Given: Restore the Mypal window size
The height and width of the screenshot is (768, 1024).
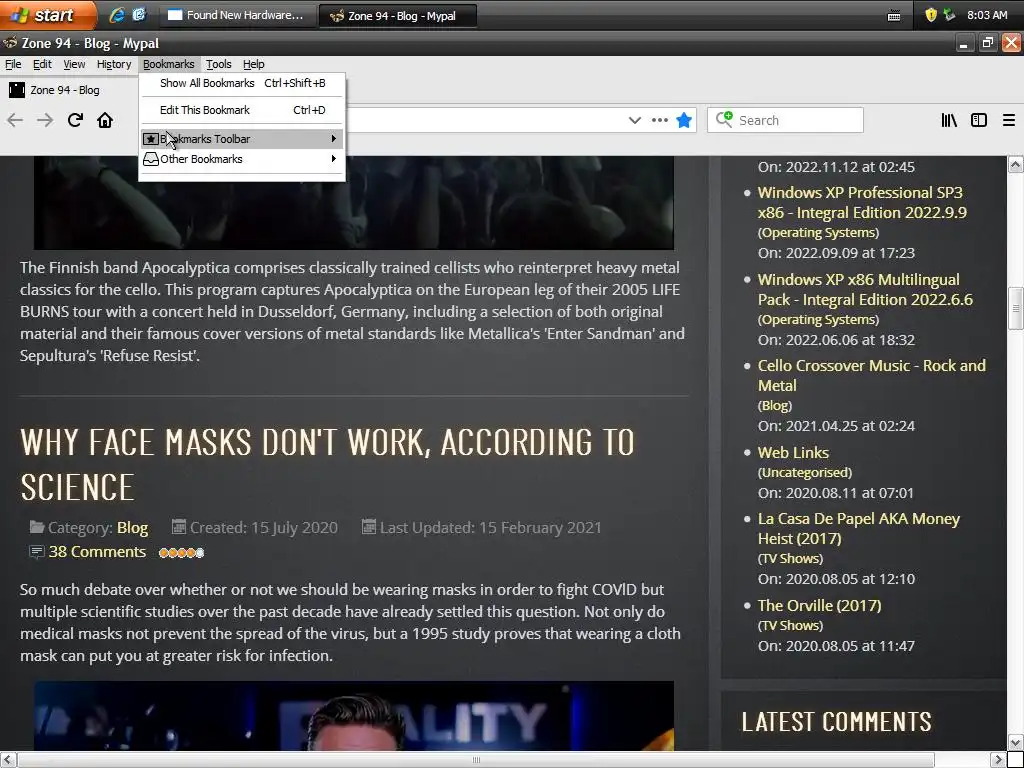Looking at the screenshot, I should (x=987, y=43).
